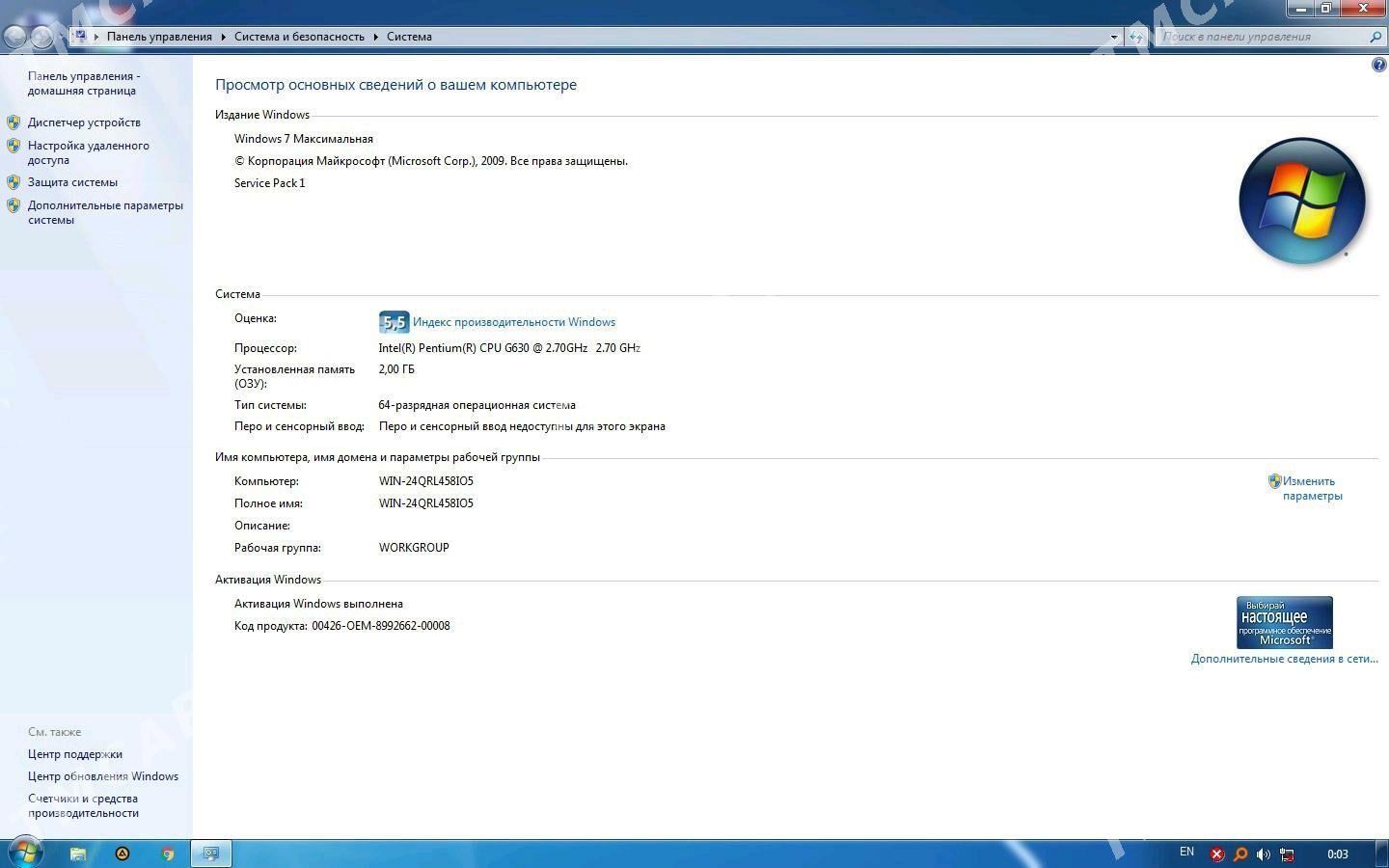Click the forward navigation button
Viewport: 1389px width, 868px height.
pos(41,37)
